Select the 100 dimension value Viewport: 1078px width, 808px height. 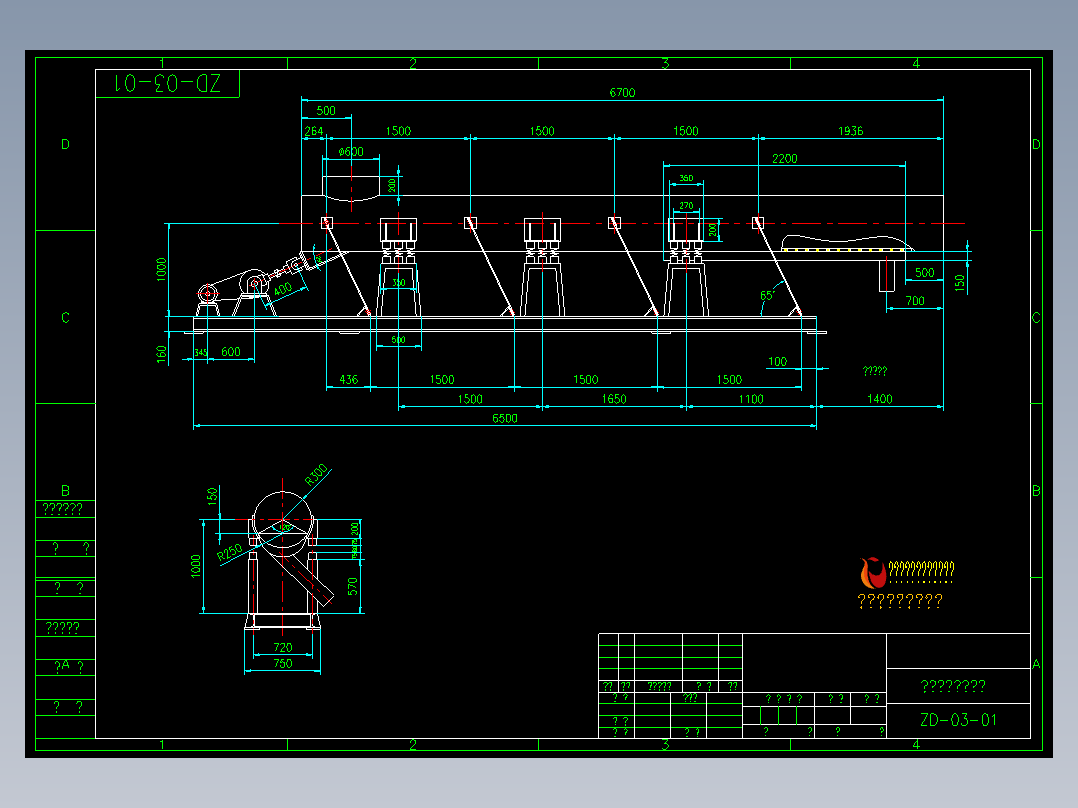(x=778, y=362)
